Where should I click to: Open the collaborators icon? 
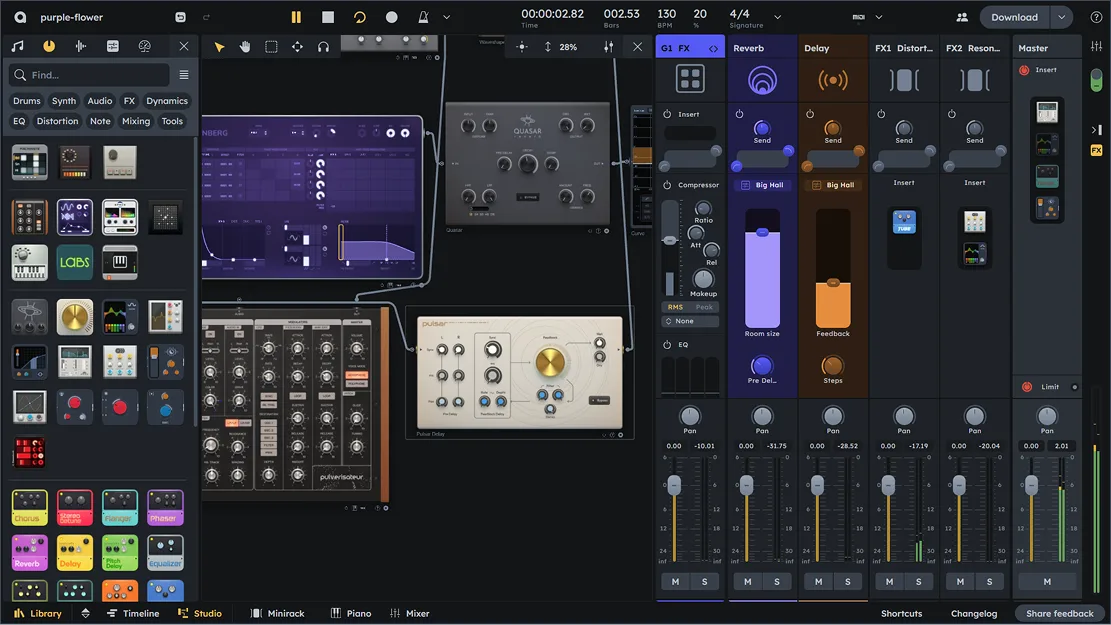point(962,17)
